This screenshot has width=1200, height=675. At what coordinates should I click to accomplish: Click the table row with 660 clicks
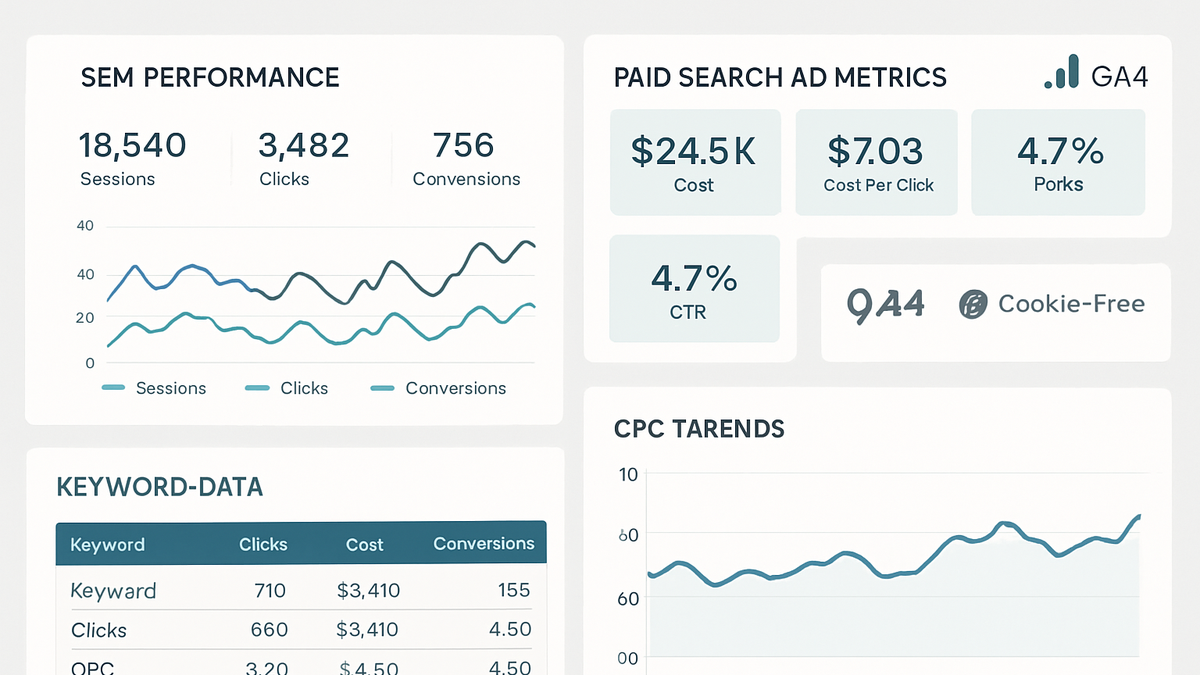tap(301, 630)
